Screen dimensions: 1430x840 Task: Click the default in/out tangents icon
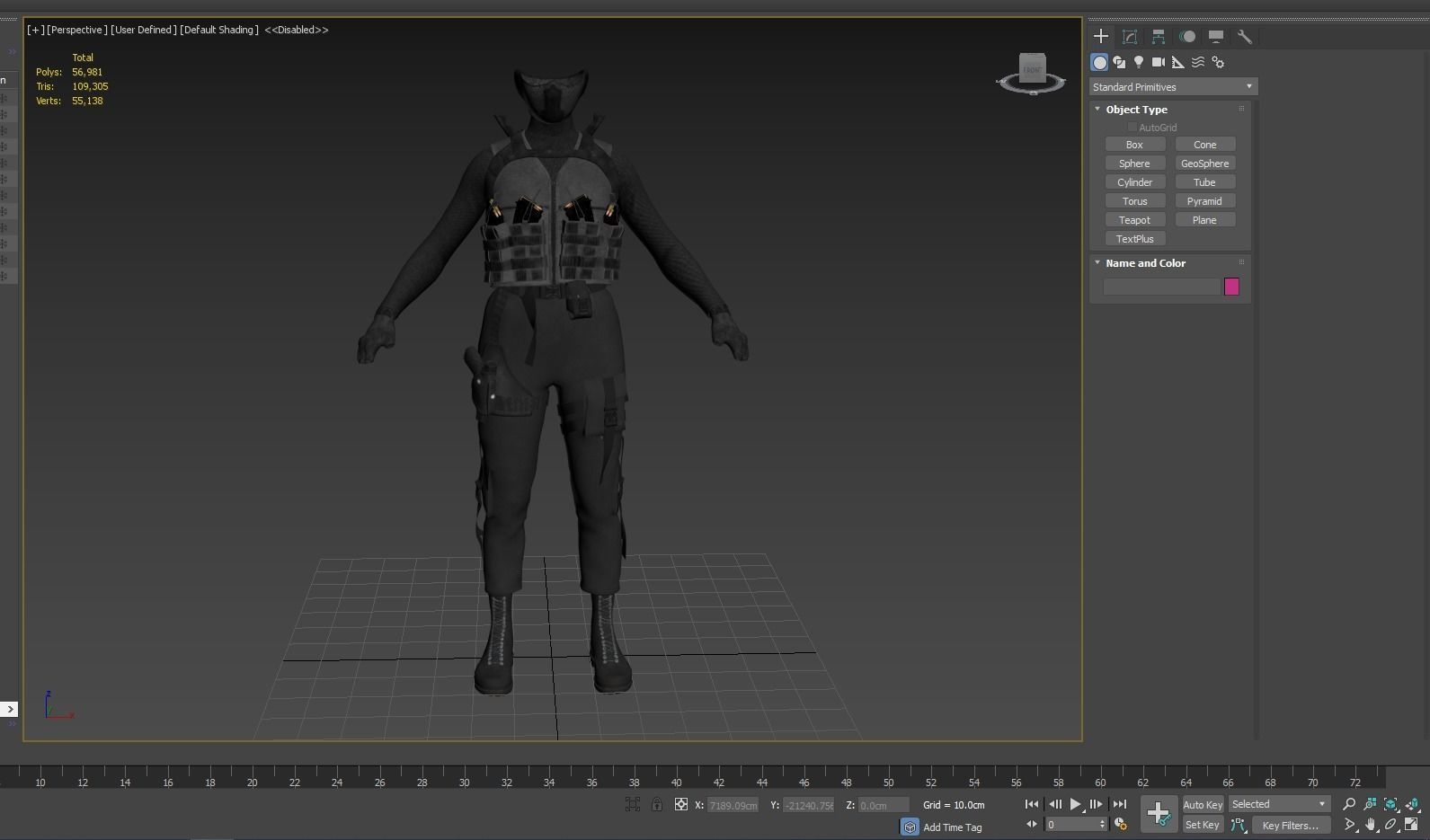click(x=1239, y=825)
